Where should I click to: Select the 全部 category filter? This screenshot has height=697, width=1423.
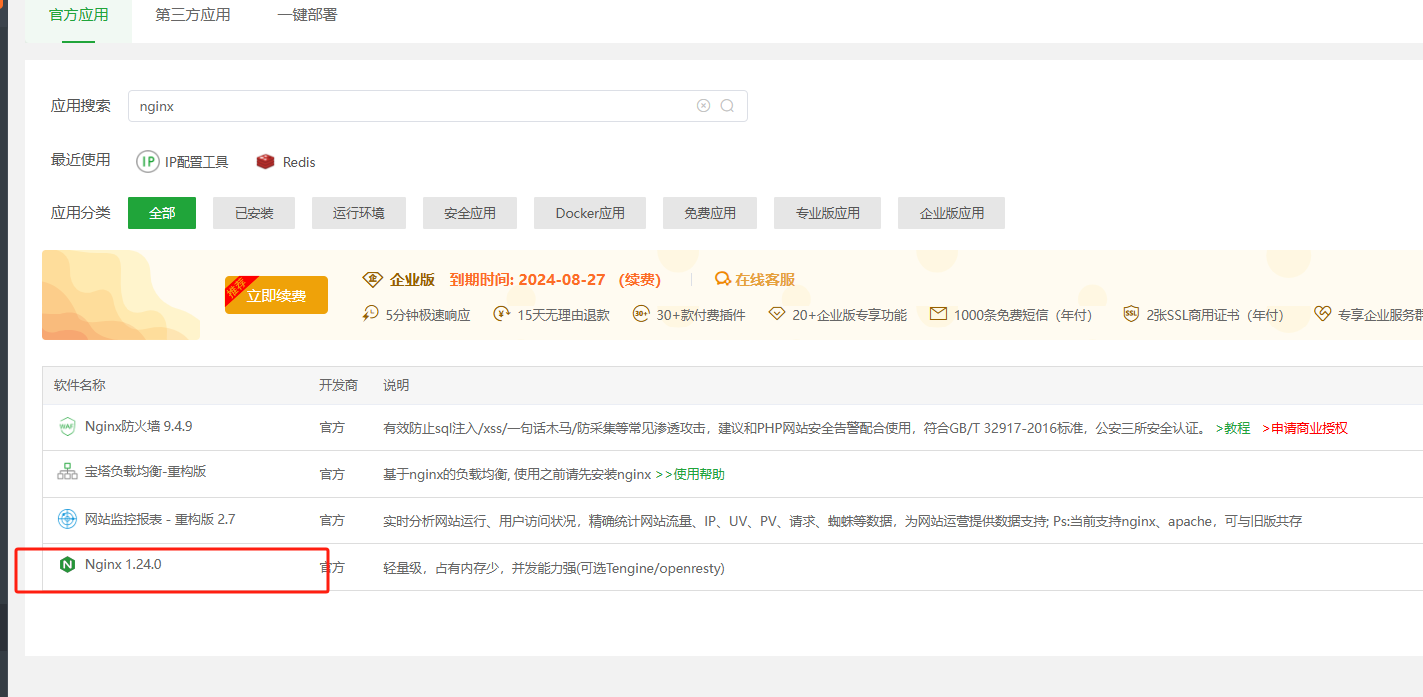pyautogui.click(x=162, y=213)
